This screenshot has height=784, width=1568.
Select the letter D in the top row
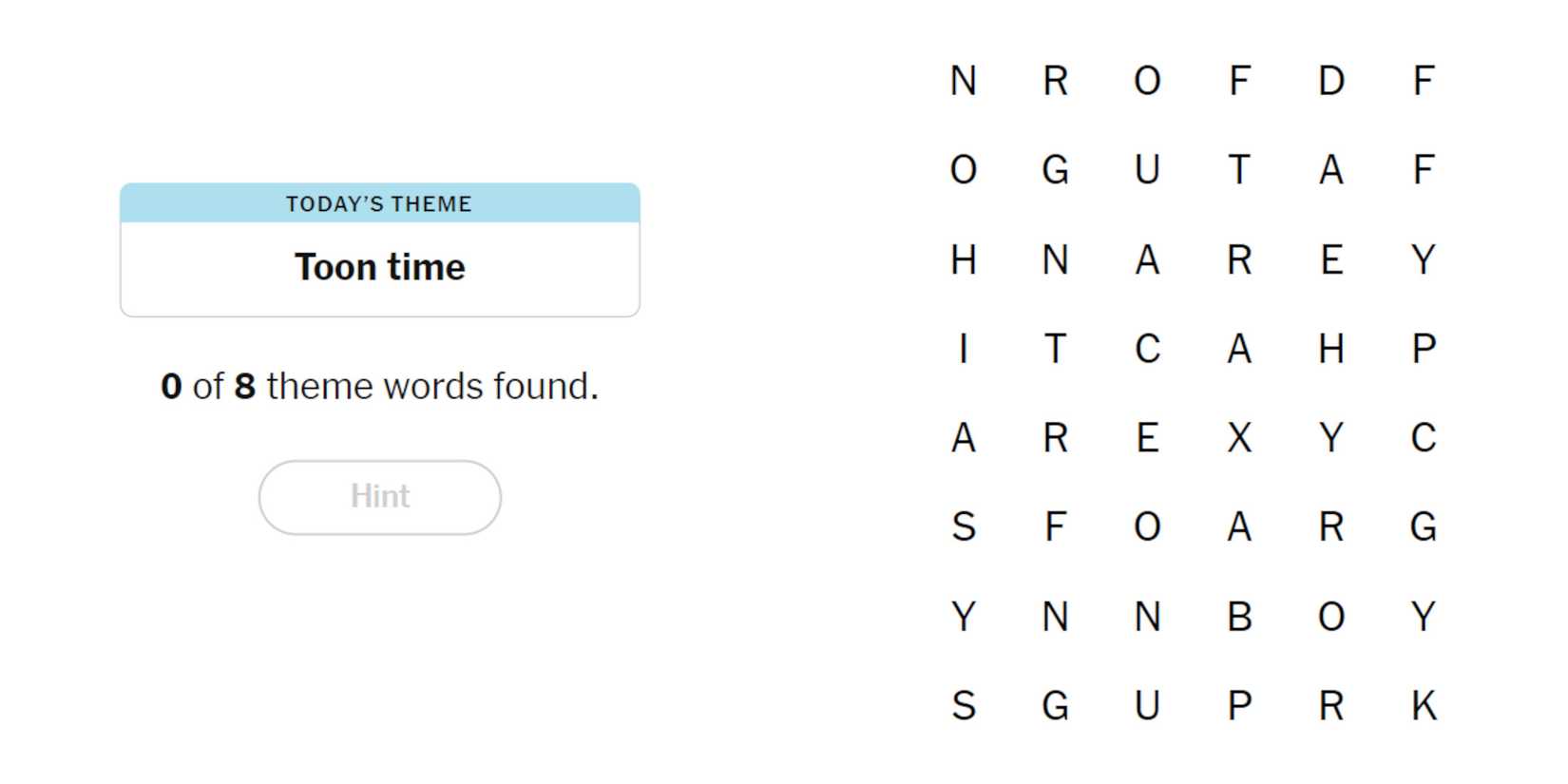point(1330,81)
